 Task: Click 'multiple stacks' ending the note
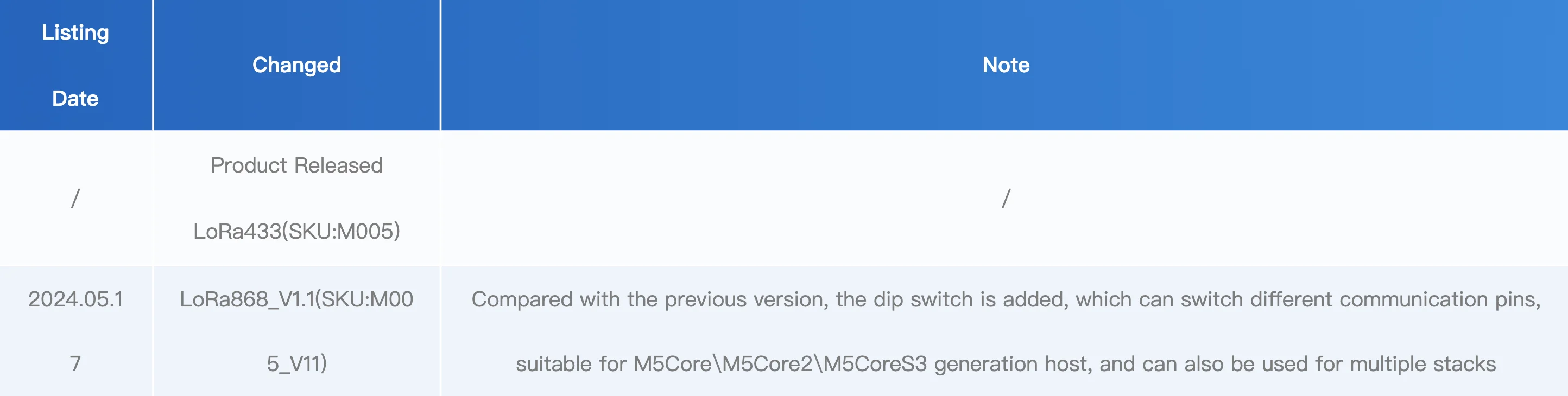click(1422, 364)
